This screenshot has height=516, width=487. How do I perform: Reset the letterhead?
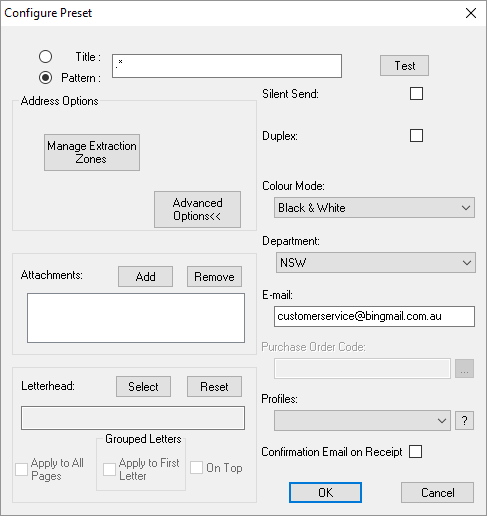(x=214, y=387)
